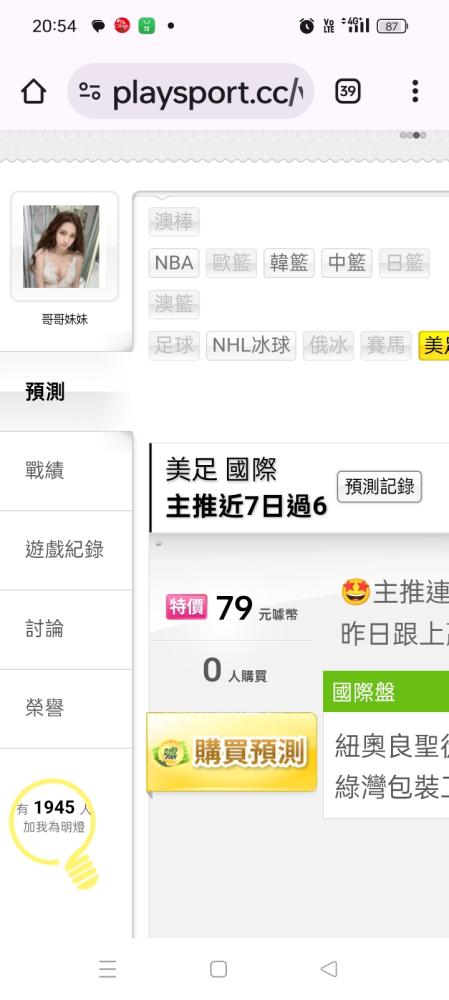The width and height of the screenshot is (449, 1000).
Task: Click the 哥哥妹妹 profile photo
Action: click(61, 246)
